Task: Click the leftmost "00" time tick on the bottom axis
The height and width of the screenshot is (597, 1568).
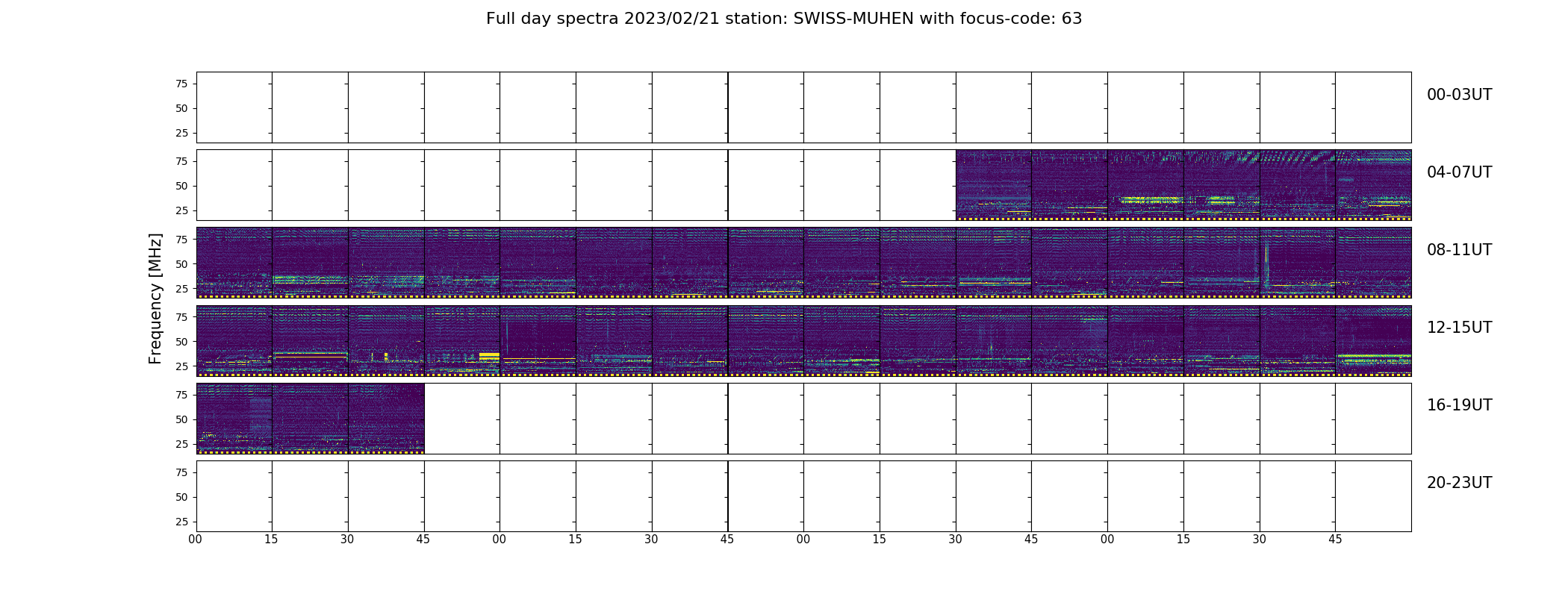Action: (x=196, y=539)
